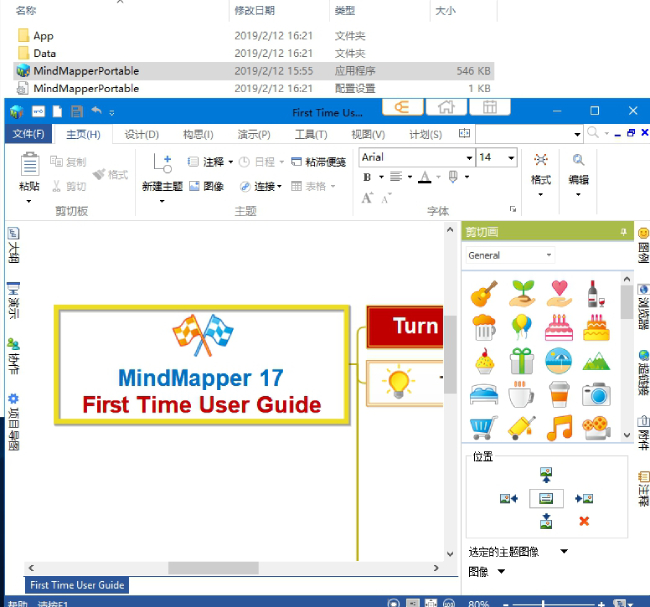This screenshot has height=607, width=650.
Task: Open the 文件(F) file menu
Action: (28, 134)
